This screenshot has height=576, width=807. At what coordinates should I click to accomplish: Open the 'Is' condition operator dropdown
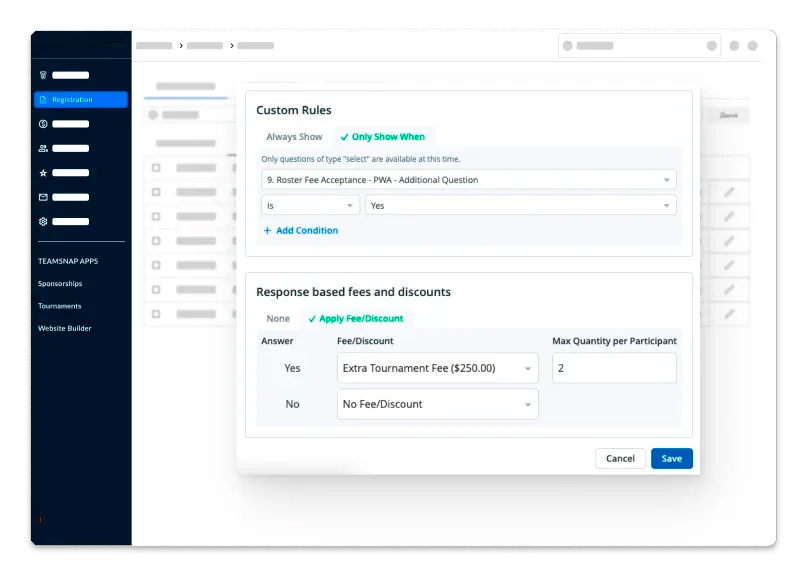pos(310,205)
